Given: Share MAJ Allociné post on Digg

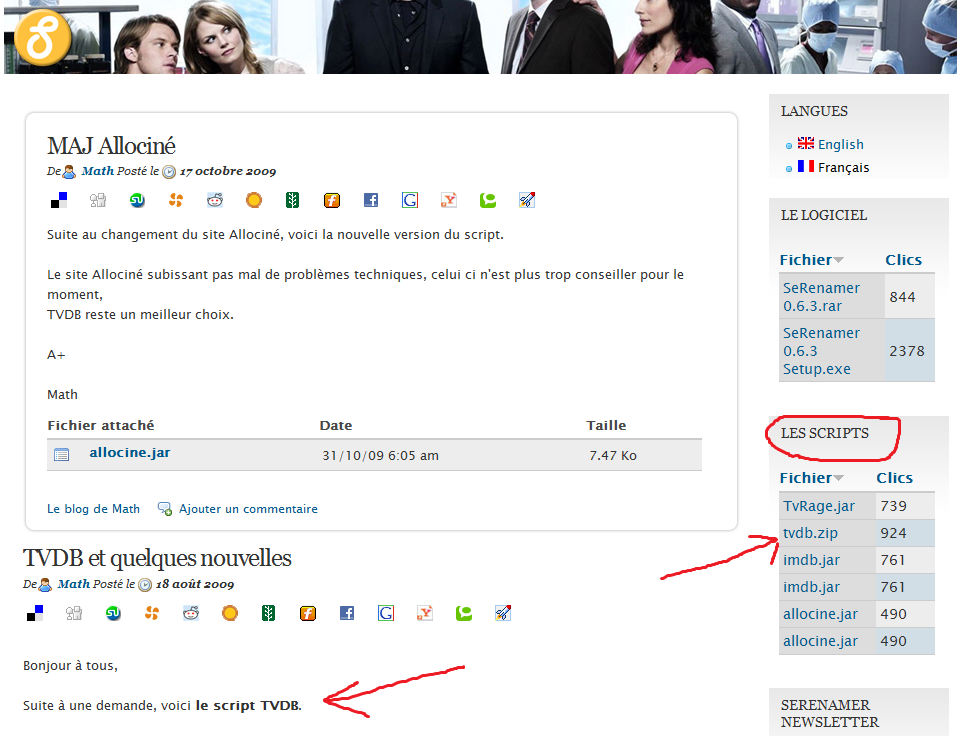Looking at the screenshot, I should pos(98,200).
